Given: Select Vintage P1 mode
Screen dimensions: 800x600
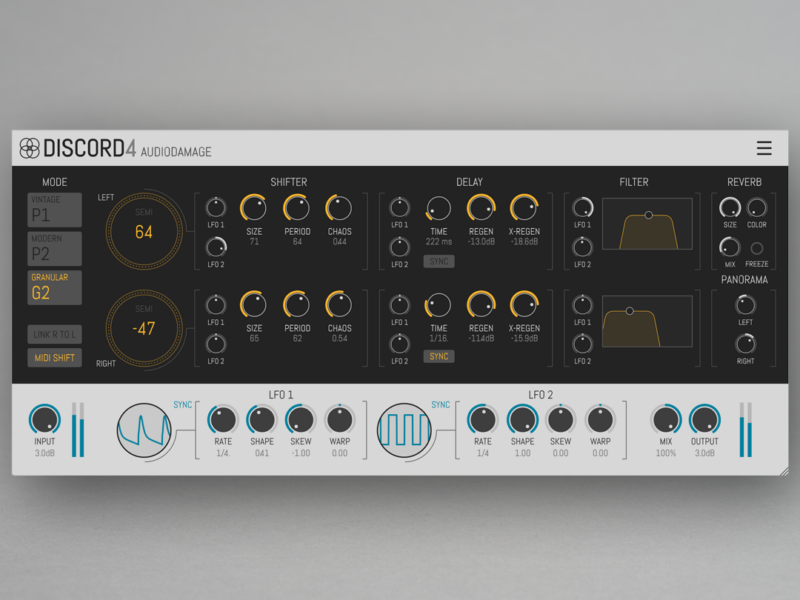Looking at the screenshot, I should (55, 210).
